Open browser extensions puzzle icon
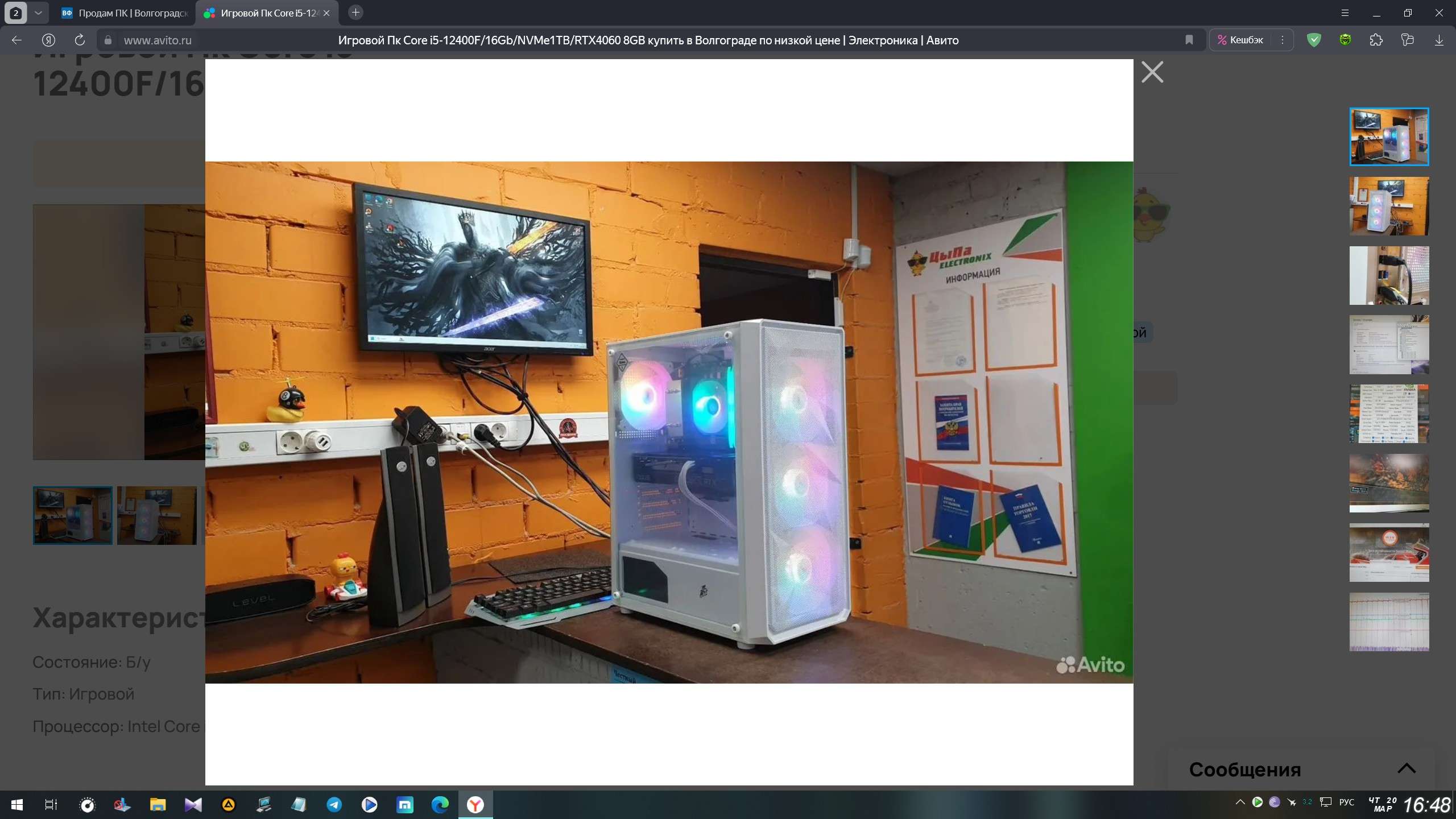This screenshot has height=819, width=1456. click(1376, 40)
